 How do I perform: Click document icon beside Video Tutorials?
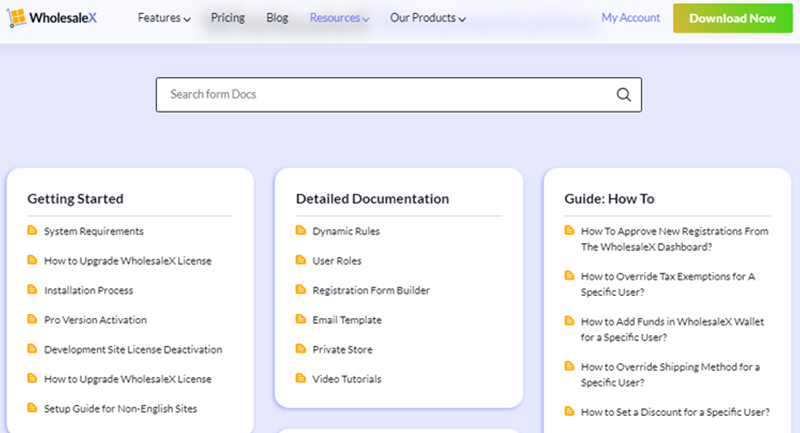point(301,378)
